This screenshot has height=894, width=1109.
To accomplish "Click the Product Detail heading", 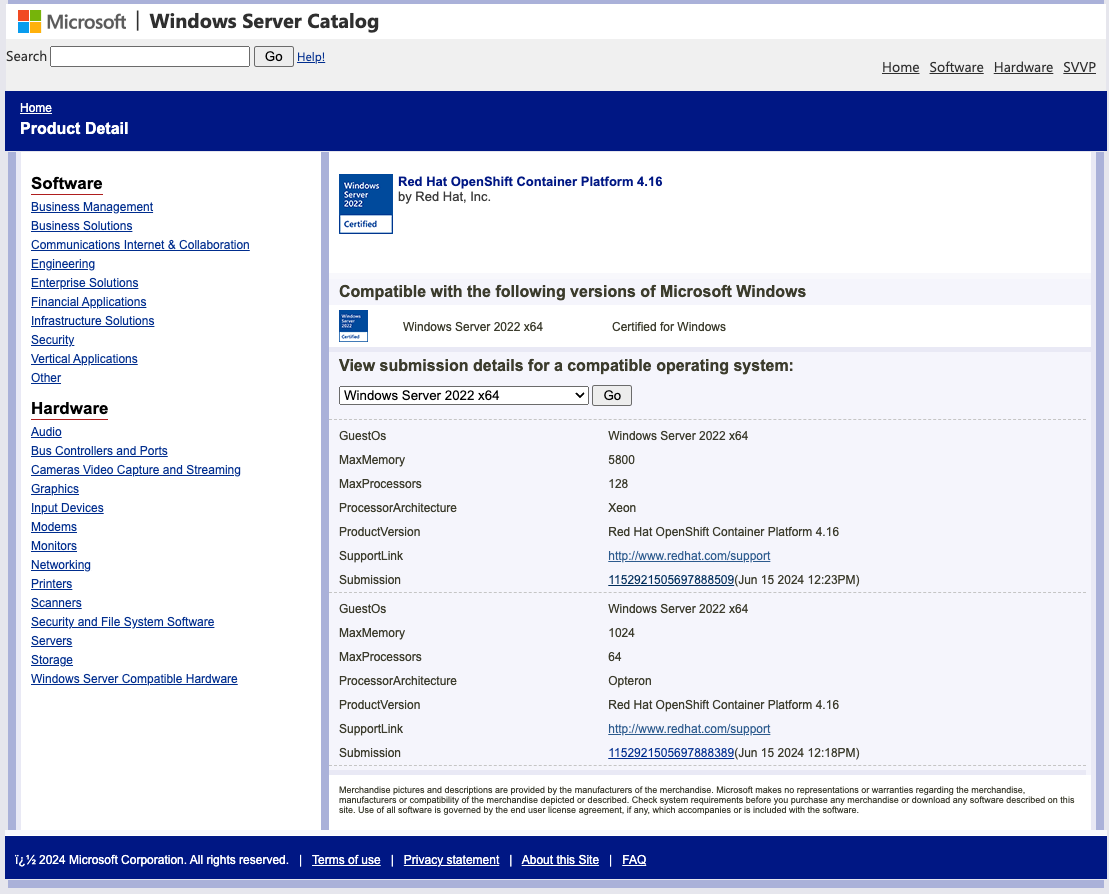I will coord(74,128).
